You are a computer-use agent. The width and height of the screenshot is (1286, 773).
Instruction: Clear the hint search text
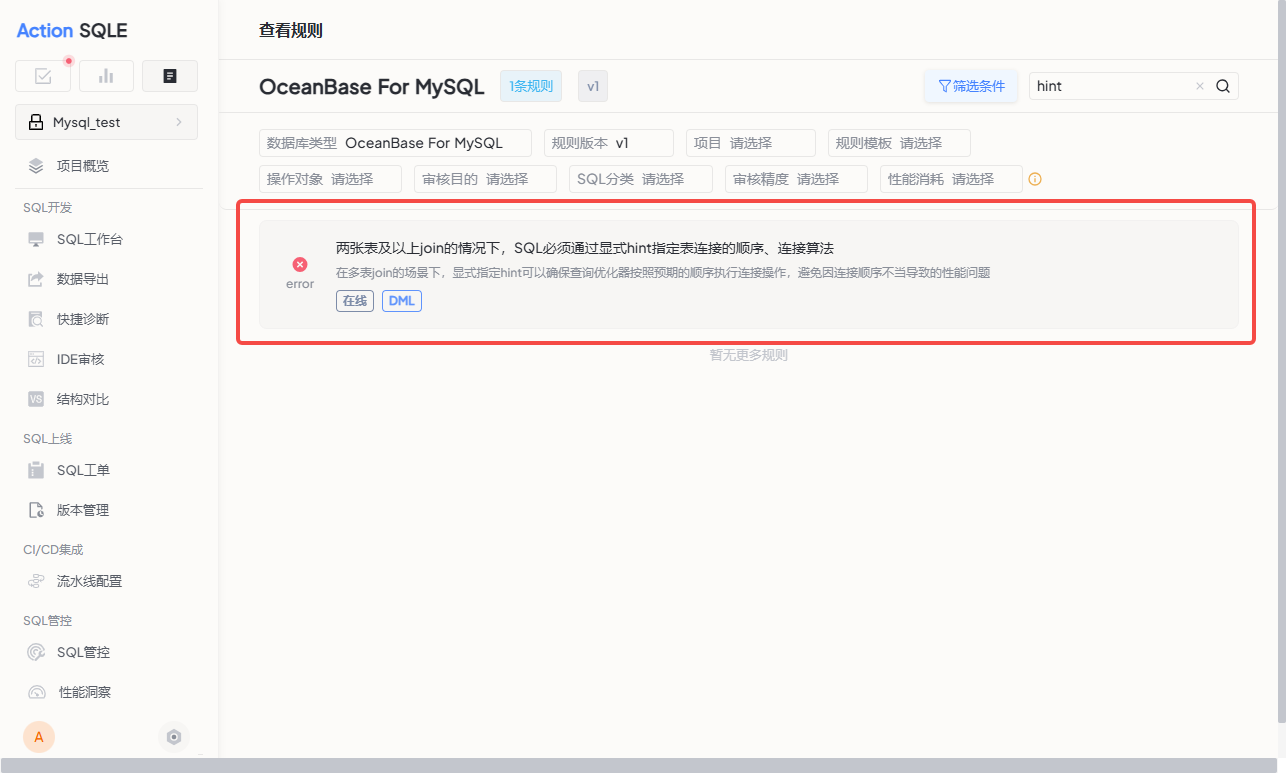point(1199,86)
